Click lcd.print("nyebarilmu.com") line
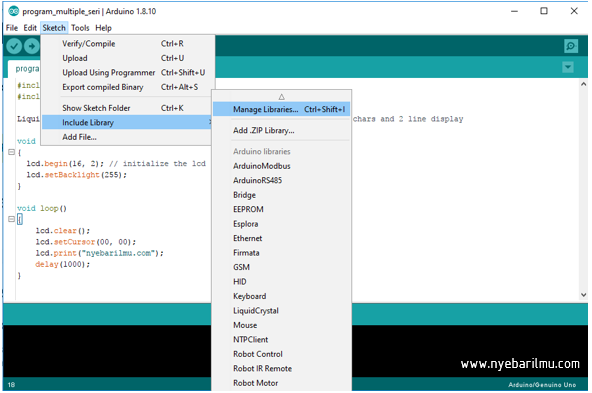The height and width of the screenshot is (393, 592). (99, 253)
